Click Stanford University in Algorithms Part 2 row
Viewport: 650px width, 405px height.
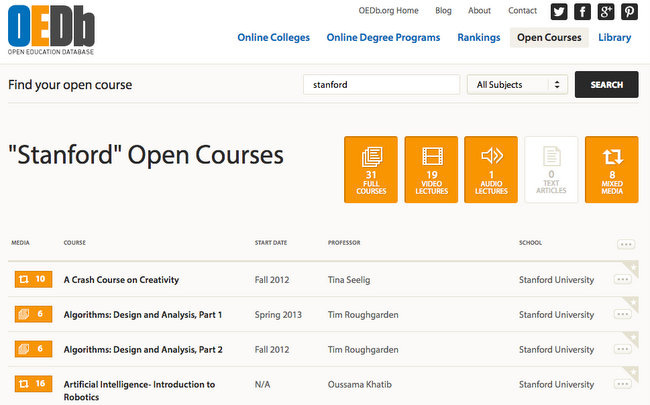(556, 349)
